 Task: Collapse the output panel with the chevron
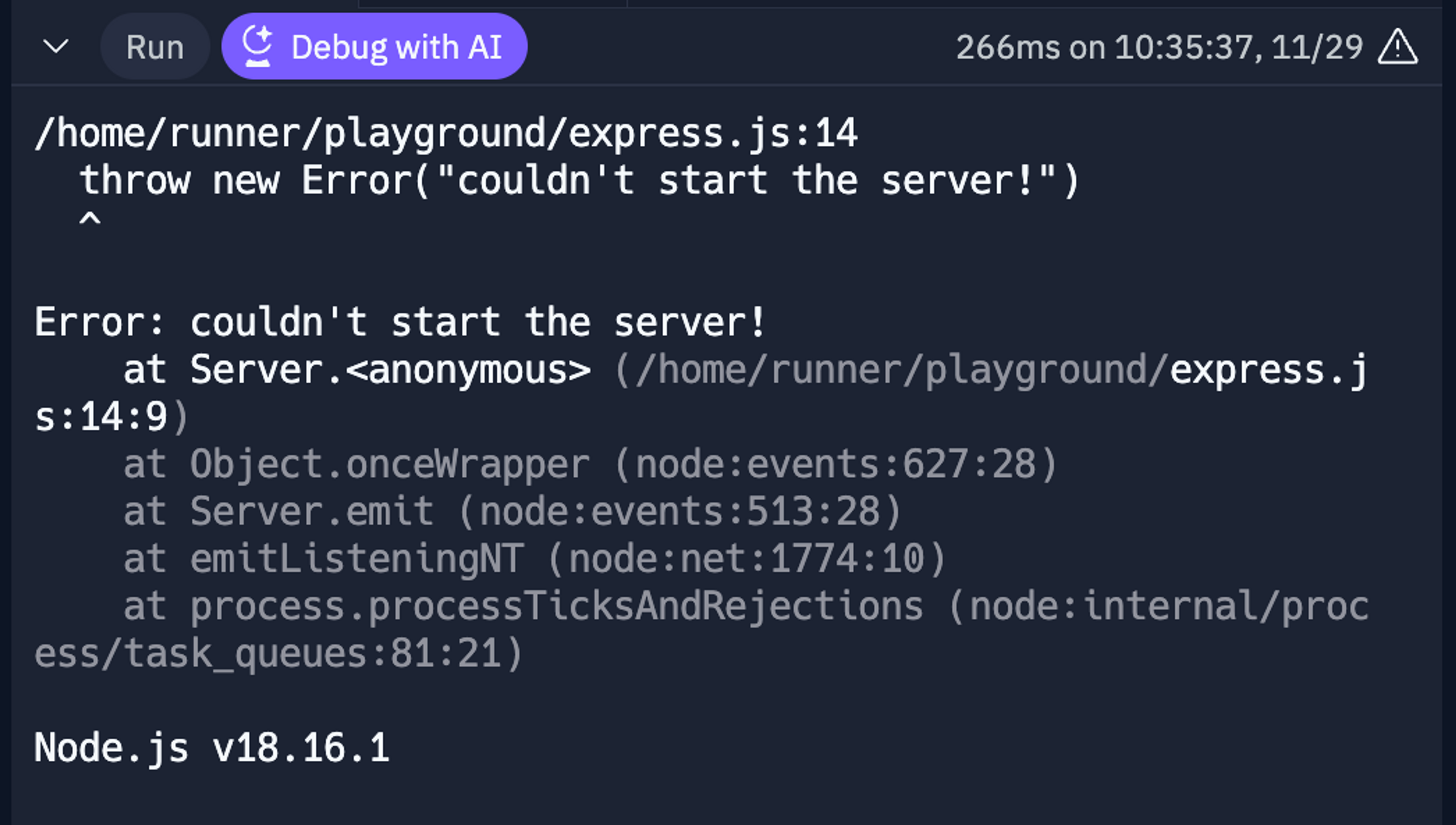[55, 47]
